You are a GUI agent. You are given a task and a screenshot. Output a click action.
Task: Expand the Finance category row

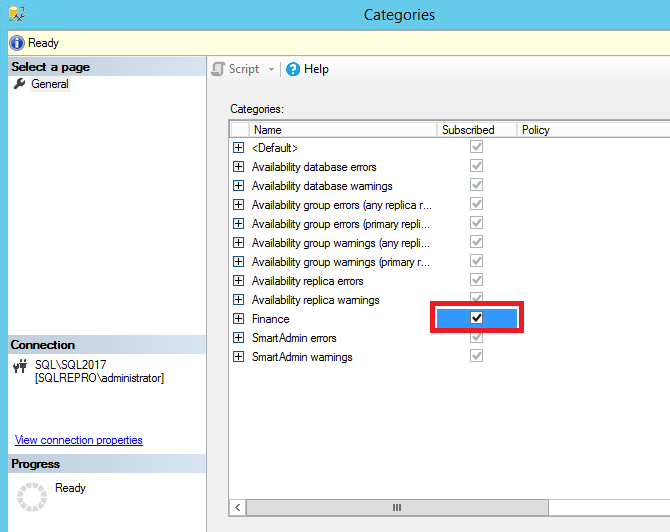pos(238,319)
